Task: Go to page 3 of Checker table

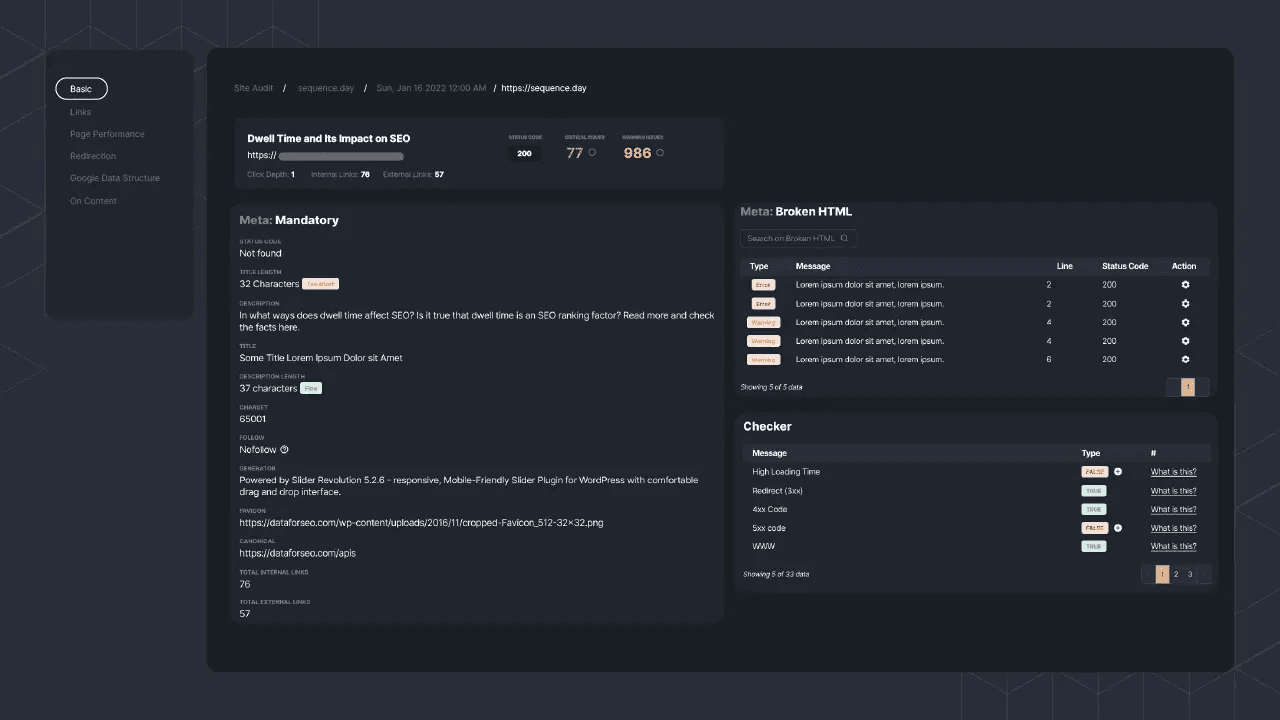Action: [x=1190, y=574]
